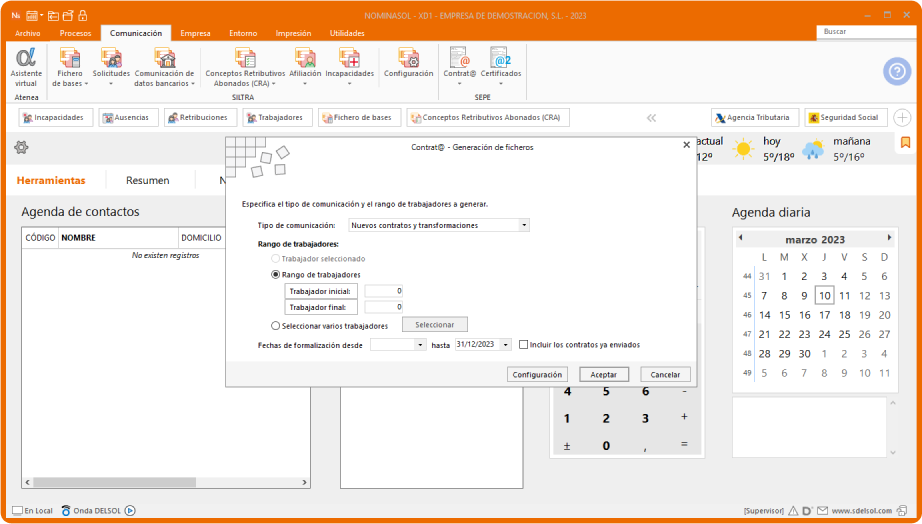The height and width of the screenshot is (524, 922).
Task: Click the mail envelope icon in status bar
Action: click(823, 510)
